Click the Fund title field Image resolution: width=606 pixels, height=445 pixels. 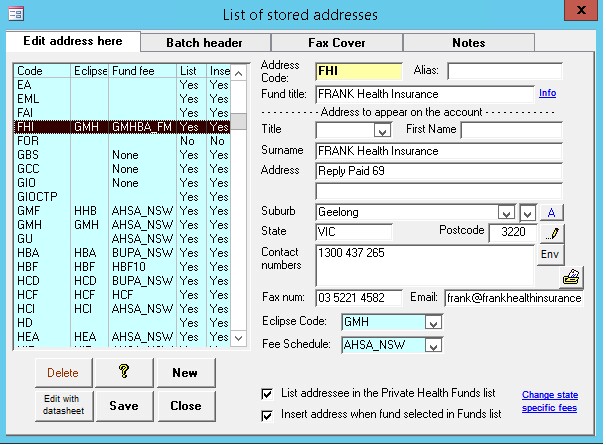click(425, 94)
